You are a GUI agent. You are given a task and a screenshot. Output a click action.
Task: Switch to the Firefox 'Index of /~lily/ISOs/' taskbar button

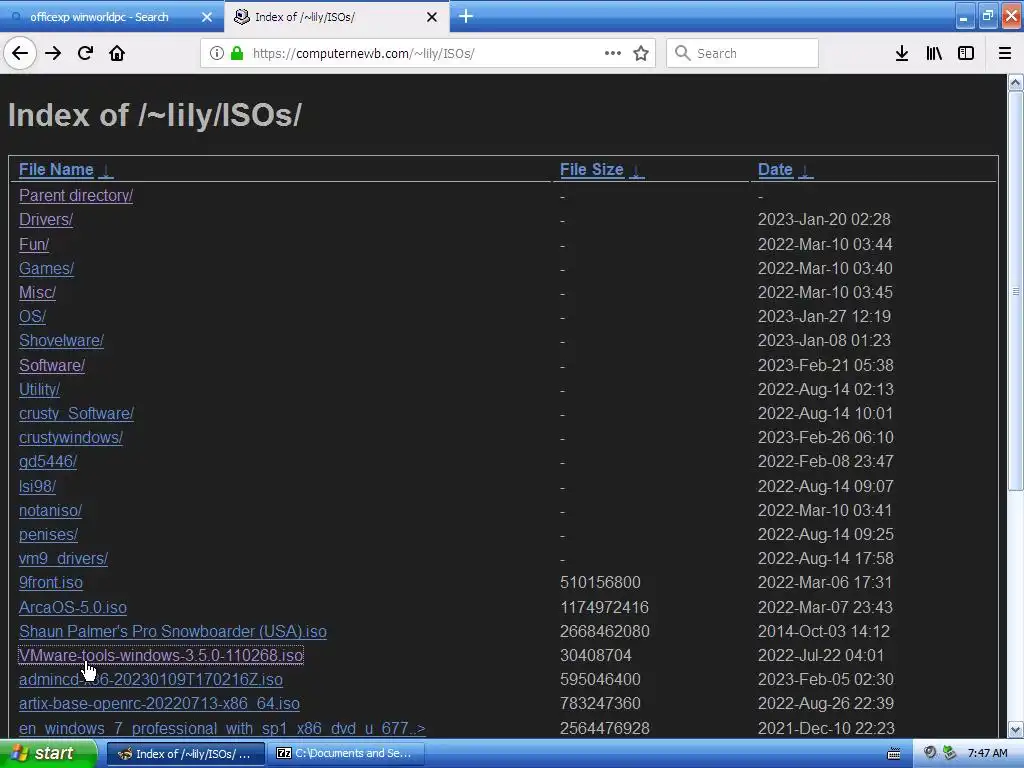coord(185,754)
